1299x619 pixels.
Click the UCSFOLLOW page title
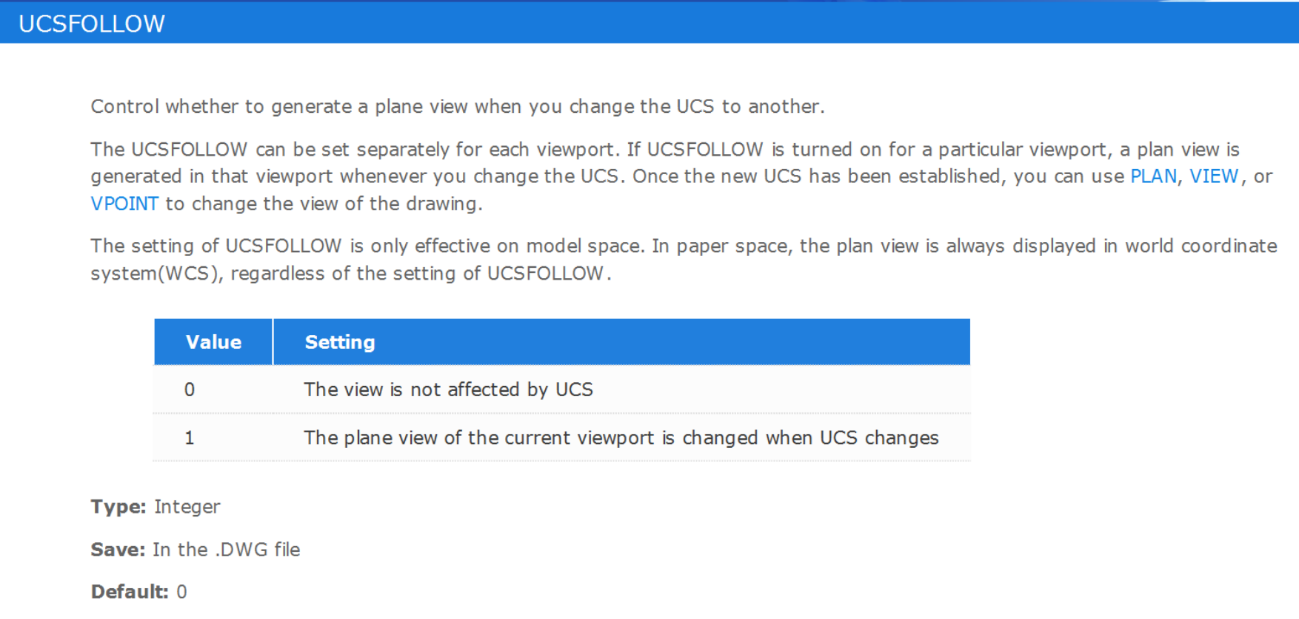(92, 24)
